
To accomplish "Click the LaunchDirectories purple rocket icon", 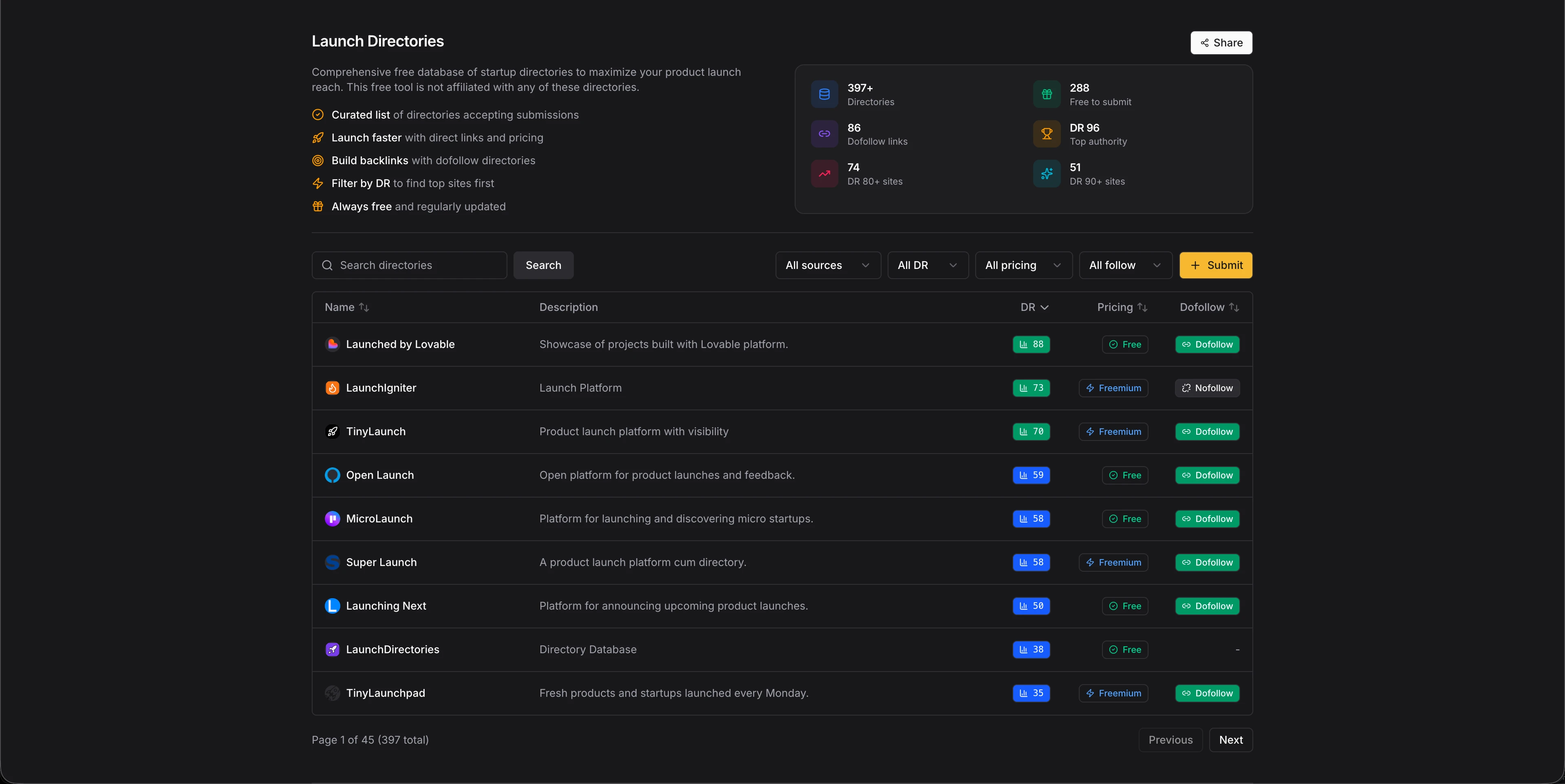I will coord(332,650).
